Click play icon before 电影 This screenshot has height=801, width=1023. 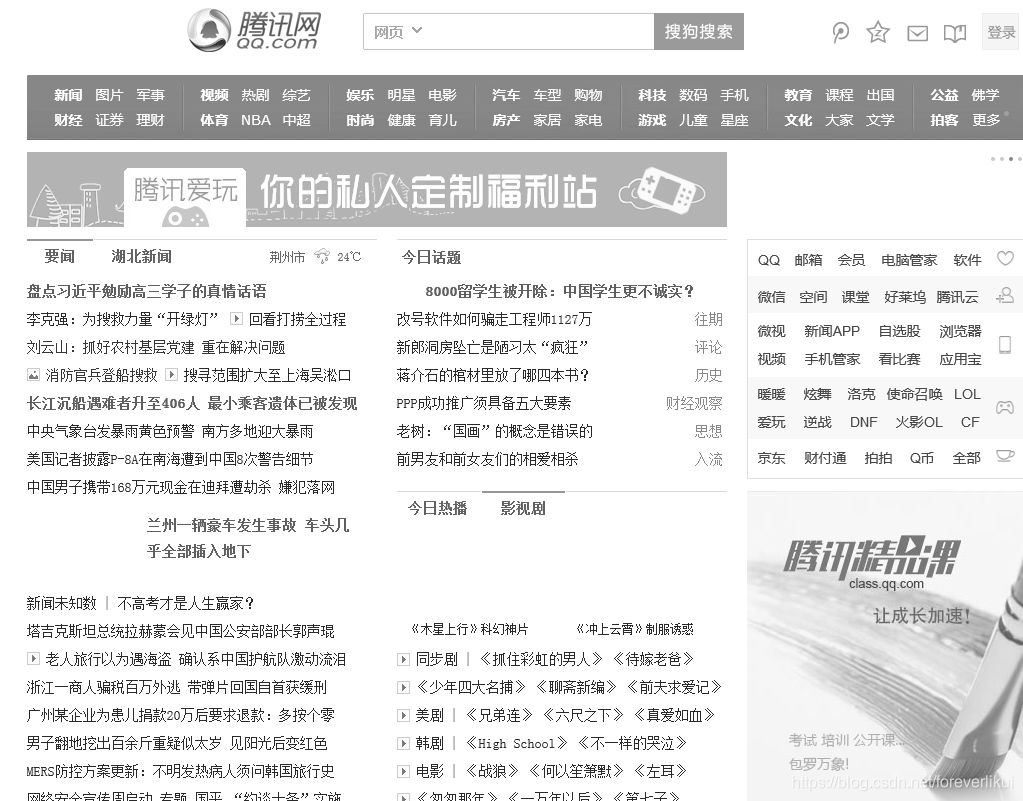(403, 772)
